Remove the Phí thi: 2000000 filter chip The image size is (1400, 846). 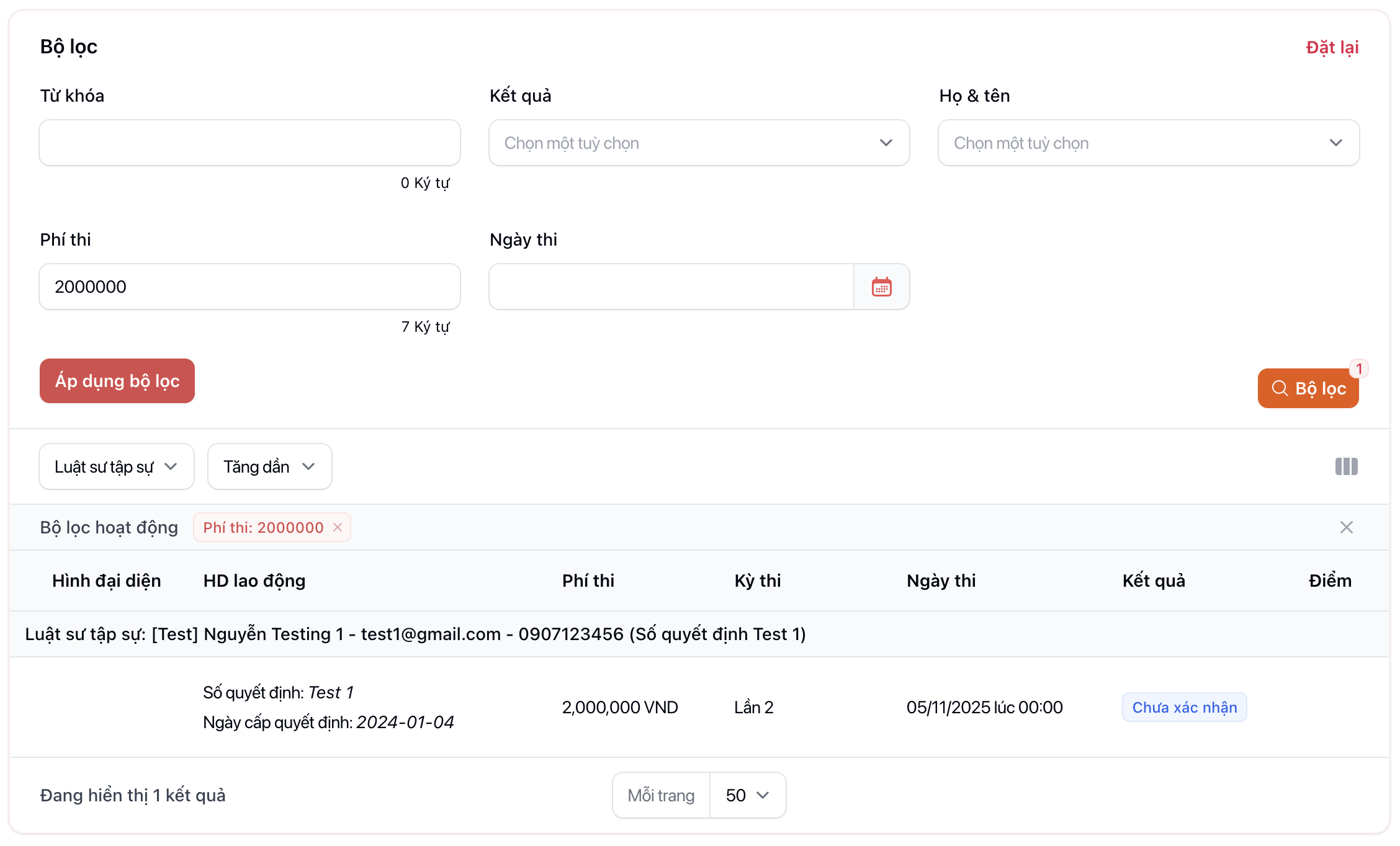click(x=338, y=527)
